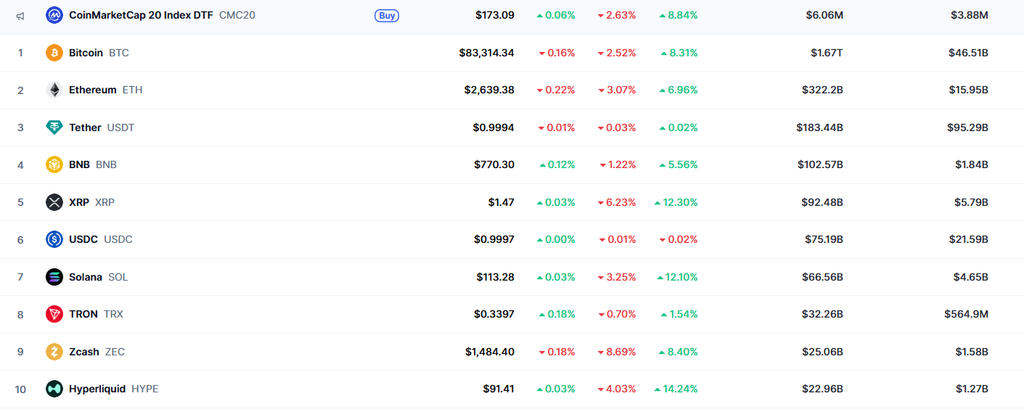Click Hyperliquid market cap $22.96B

823,389
